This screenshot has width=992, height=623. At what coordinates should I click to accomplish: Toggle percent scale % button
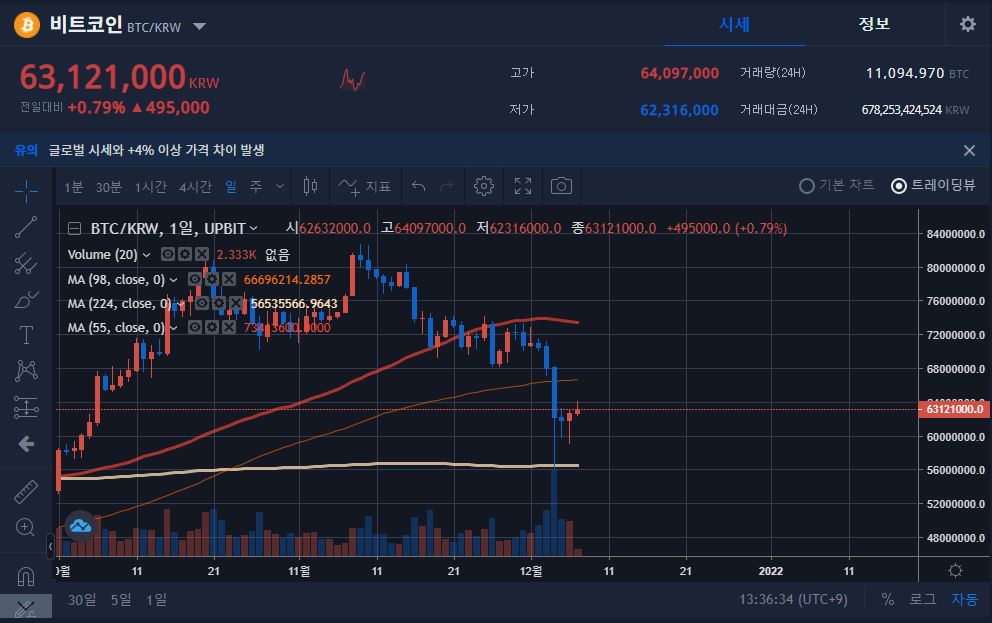tap(888, 599)
